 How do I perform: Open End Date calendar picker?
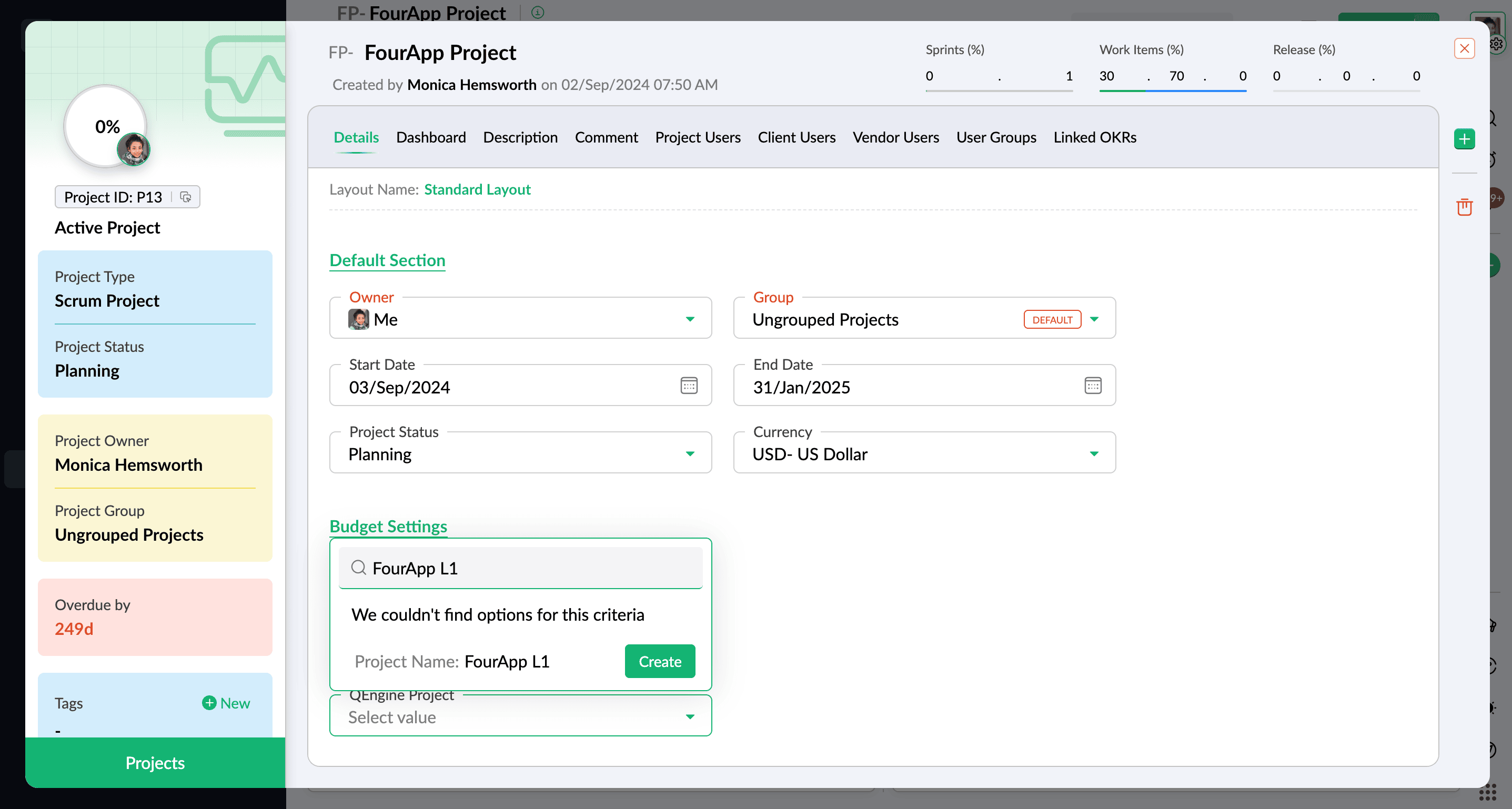pos(1092,386)
